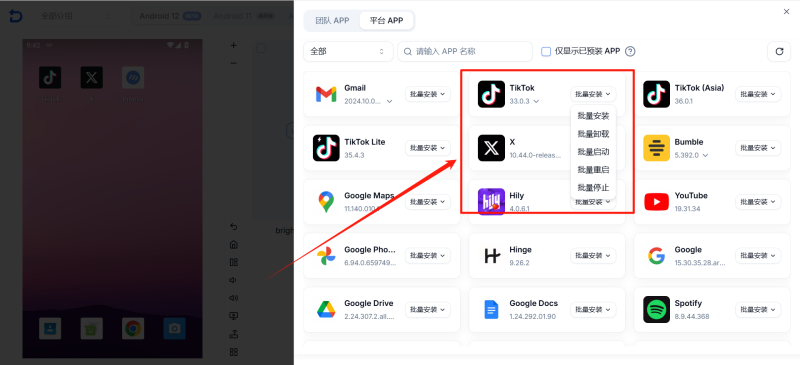Expand TikTok version 33.0.3 chevron
This screenshot has width=800, height=365.
tap(536, 102)
